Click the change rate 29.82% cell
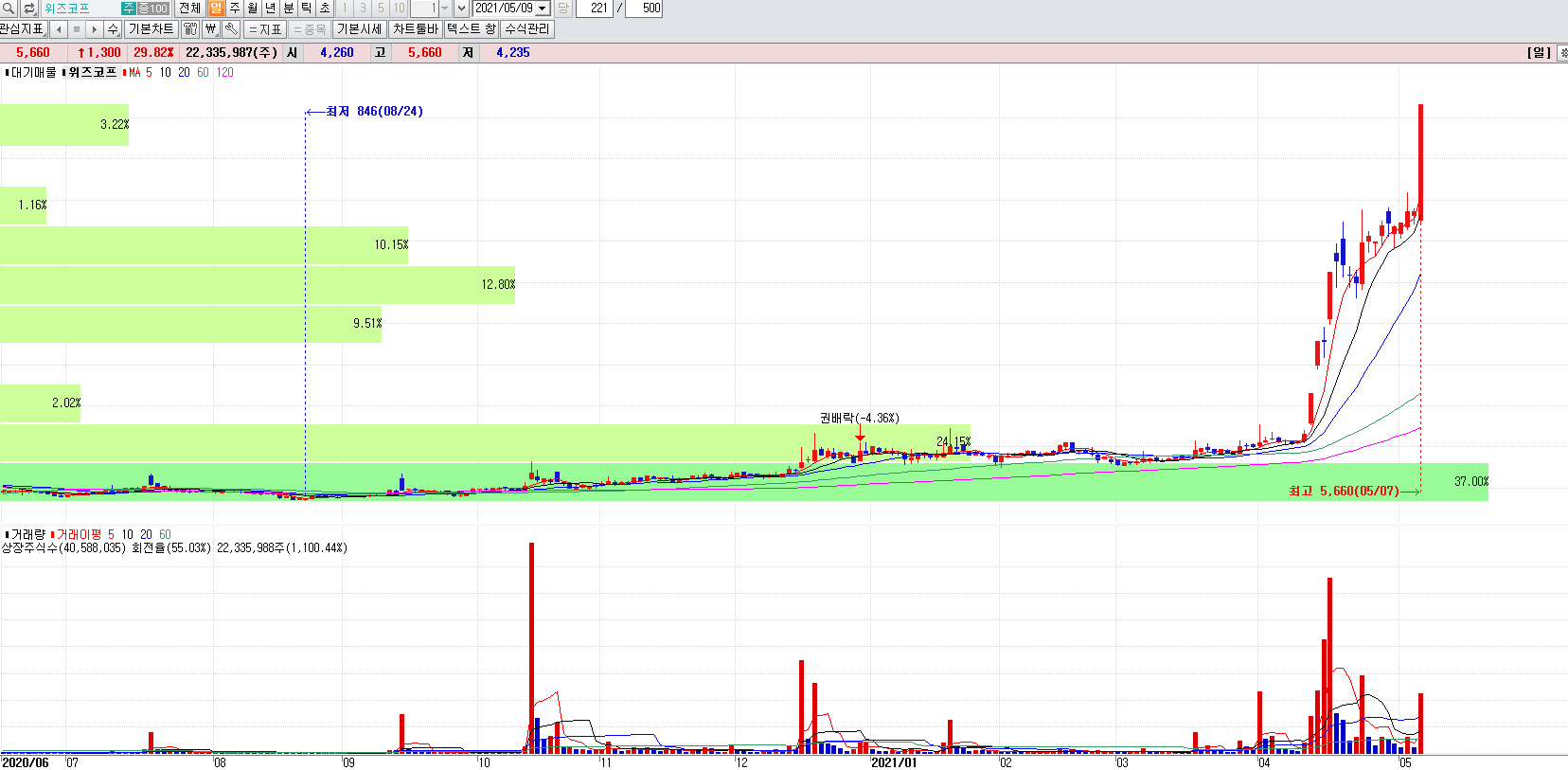 click(153, 53)
